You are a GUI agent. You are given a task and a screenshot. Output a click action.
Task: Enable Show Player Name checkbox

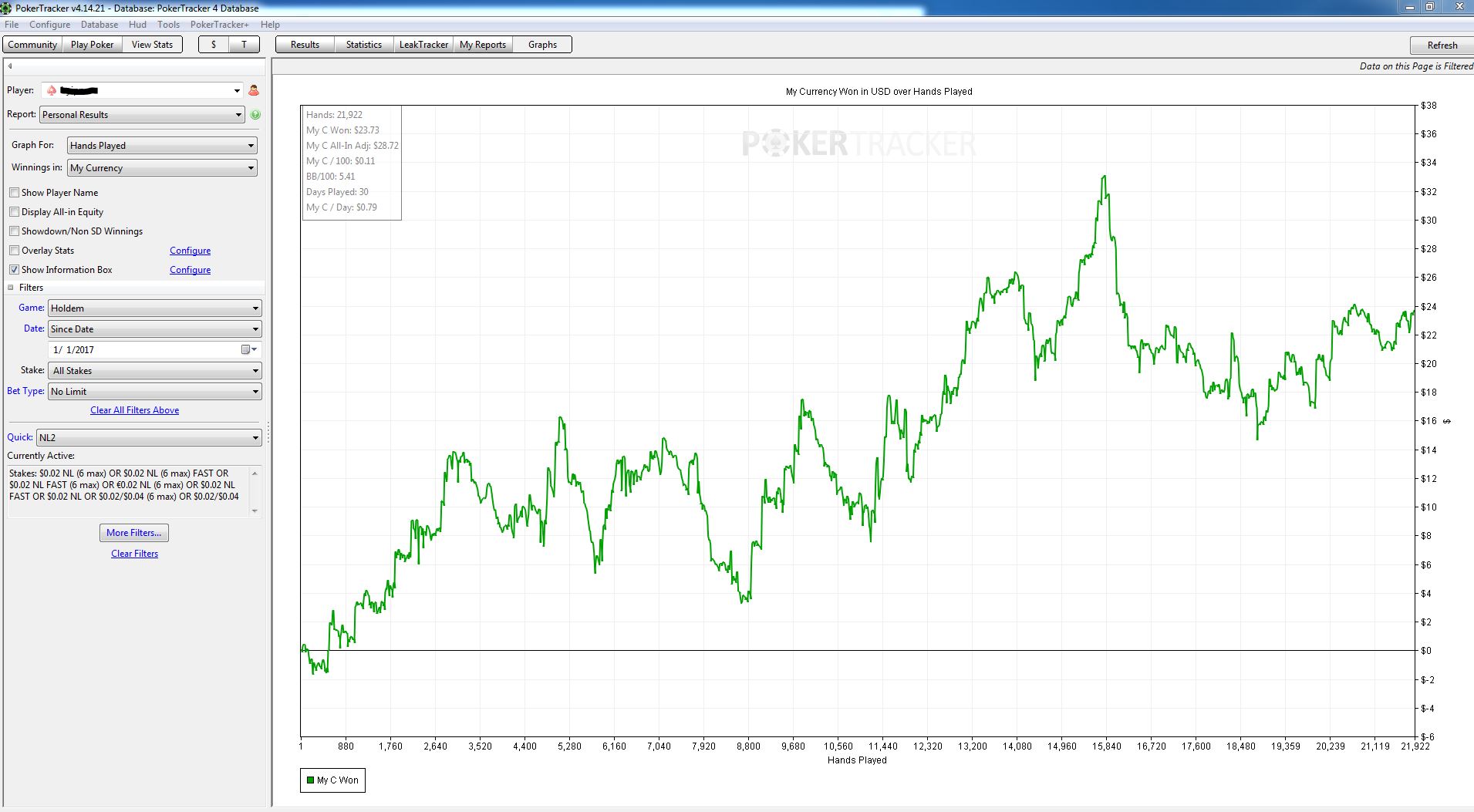[x=14, y=192]
